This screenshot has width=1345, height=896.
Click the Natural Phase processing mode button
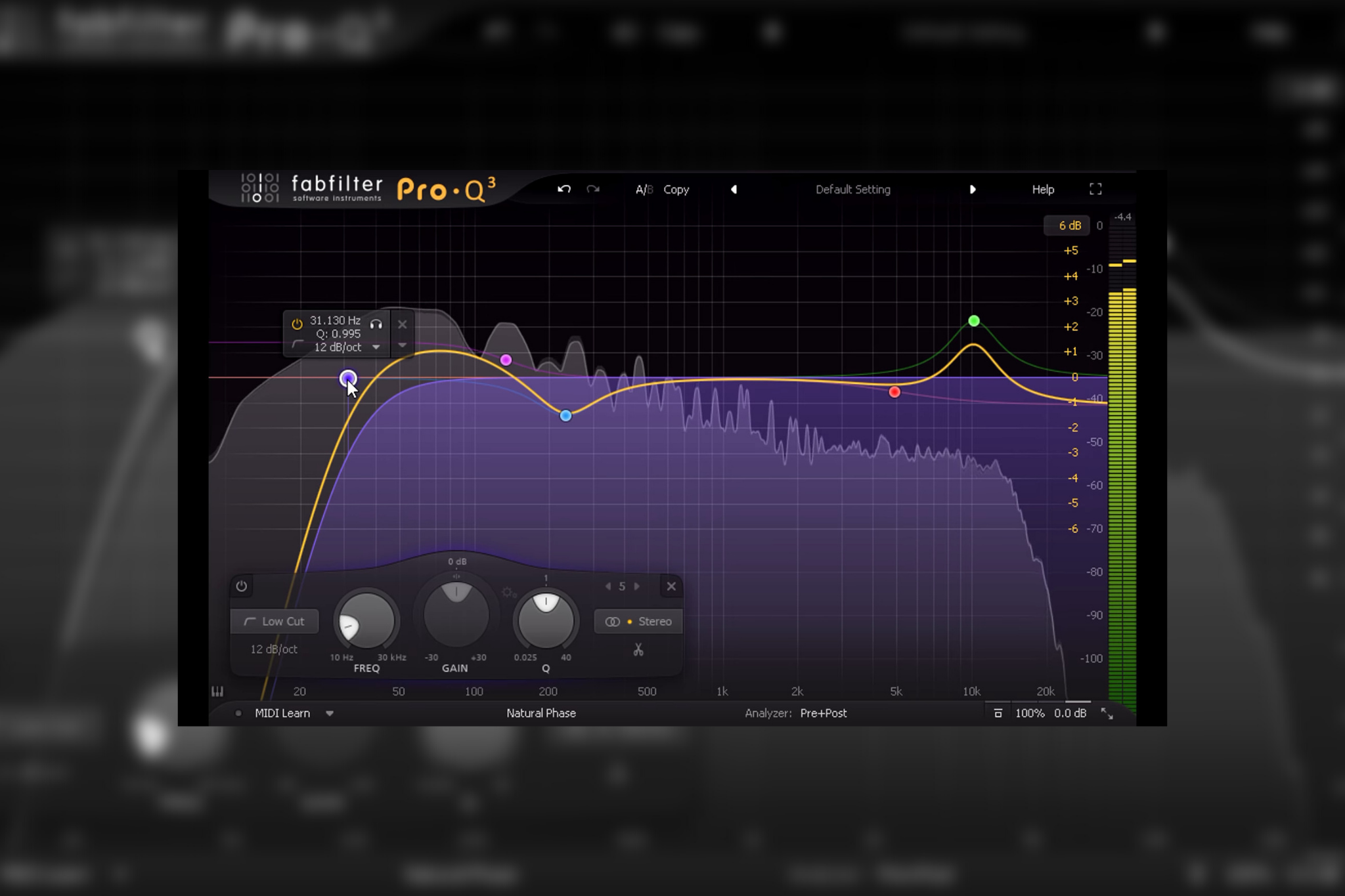540,713
